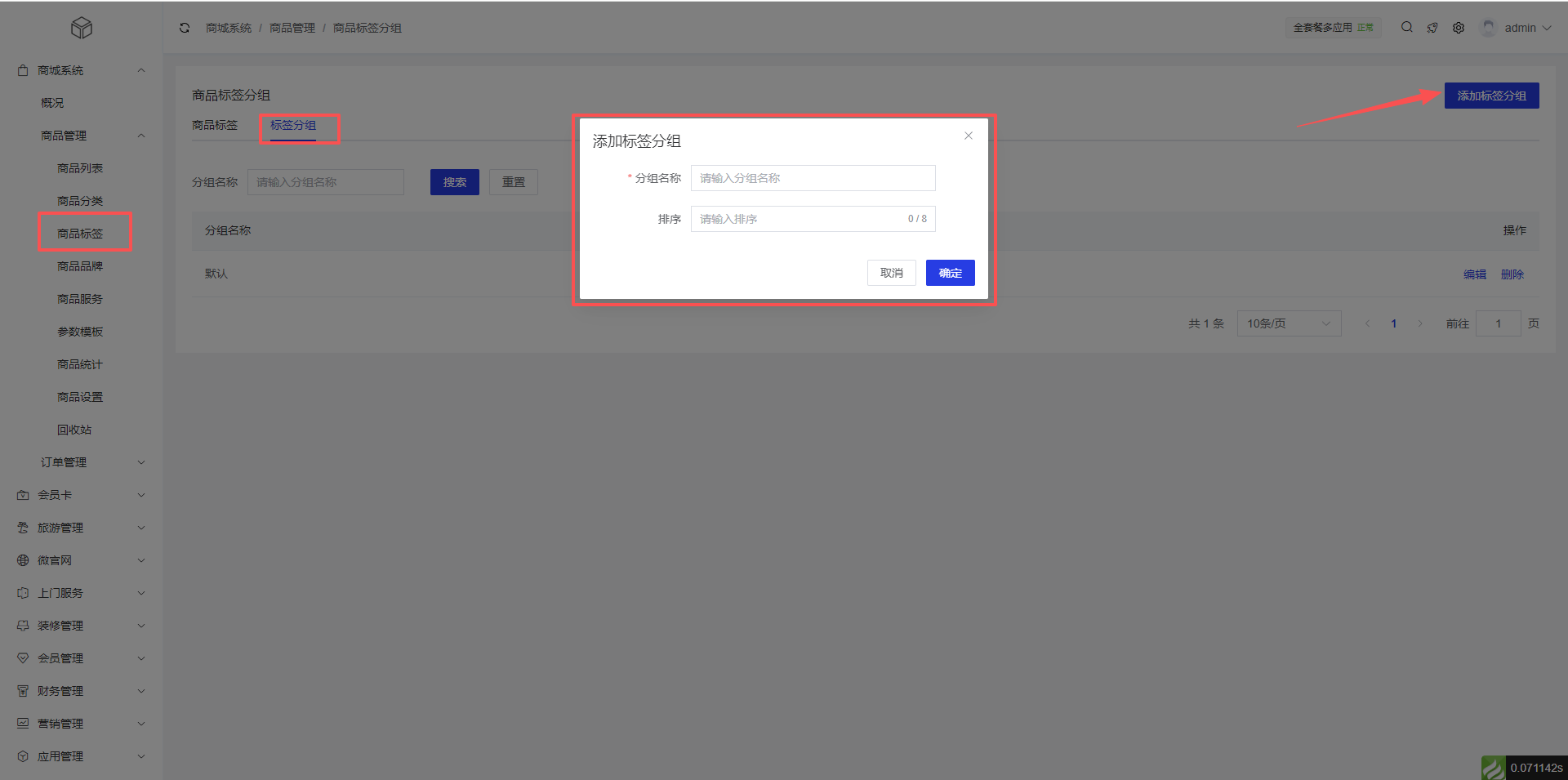Viewport: 1568px width, 780px height.
Task: Click the admin avatar image
Action: coord(1489,28)
